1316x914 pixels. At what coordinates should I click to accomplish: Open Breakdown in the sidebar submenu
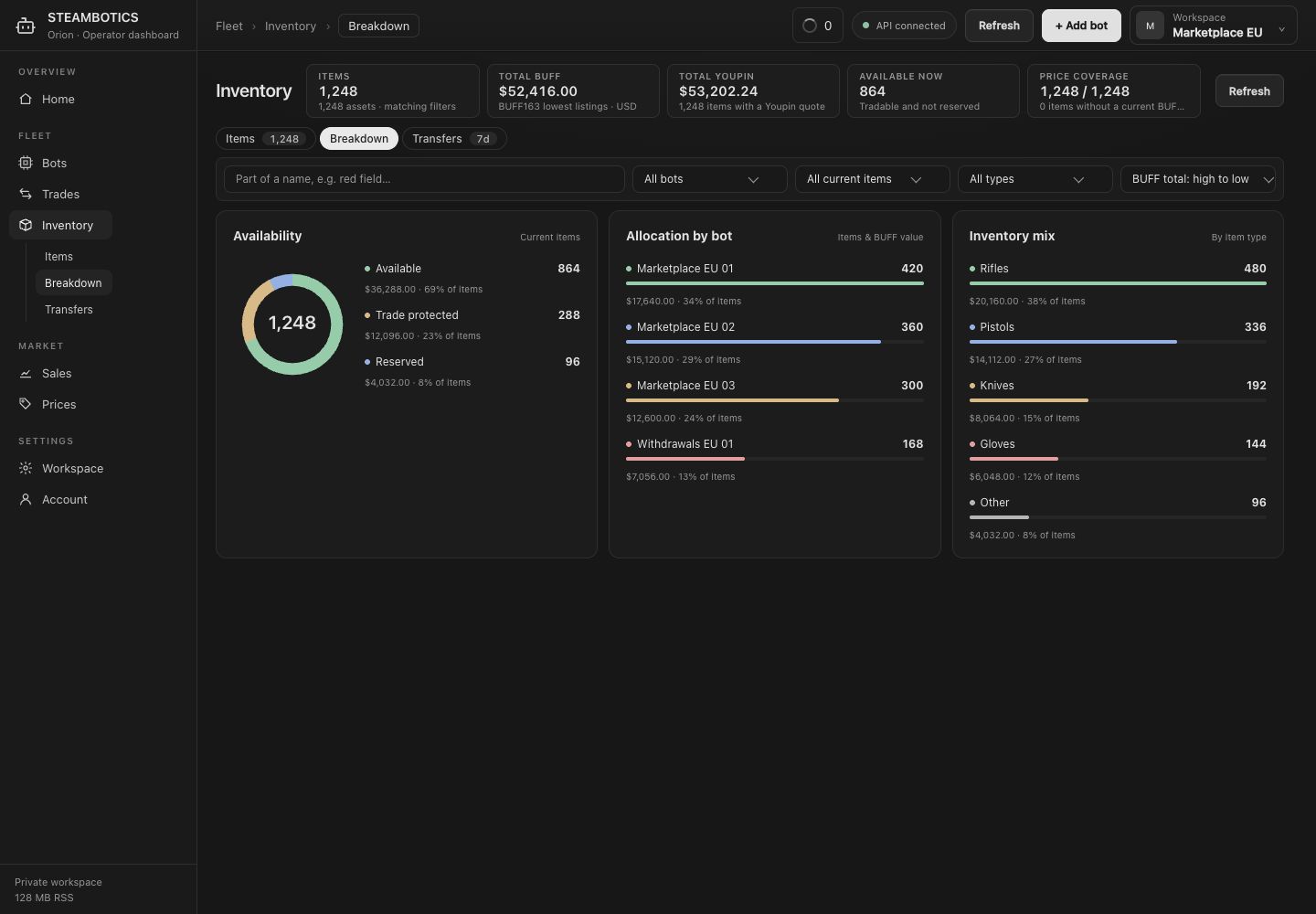pos(73,283)
